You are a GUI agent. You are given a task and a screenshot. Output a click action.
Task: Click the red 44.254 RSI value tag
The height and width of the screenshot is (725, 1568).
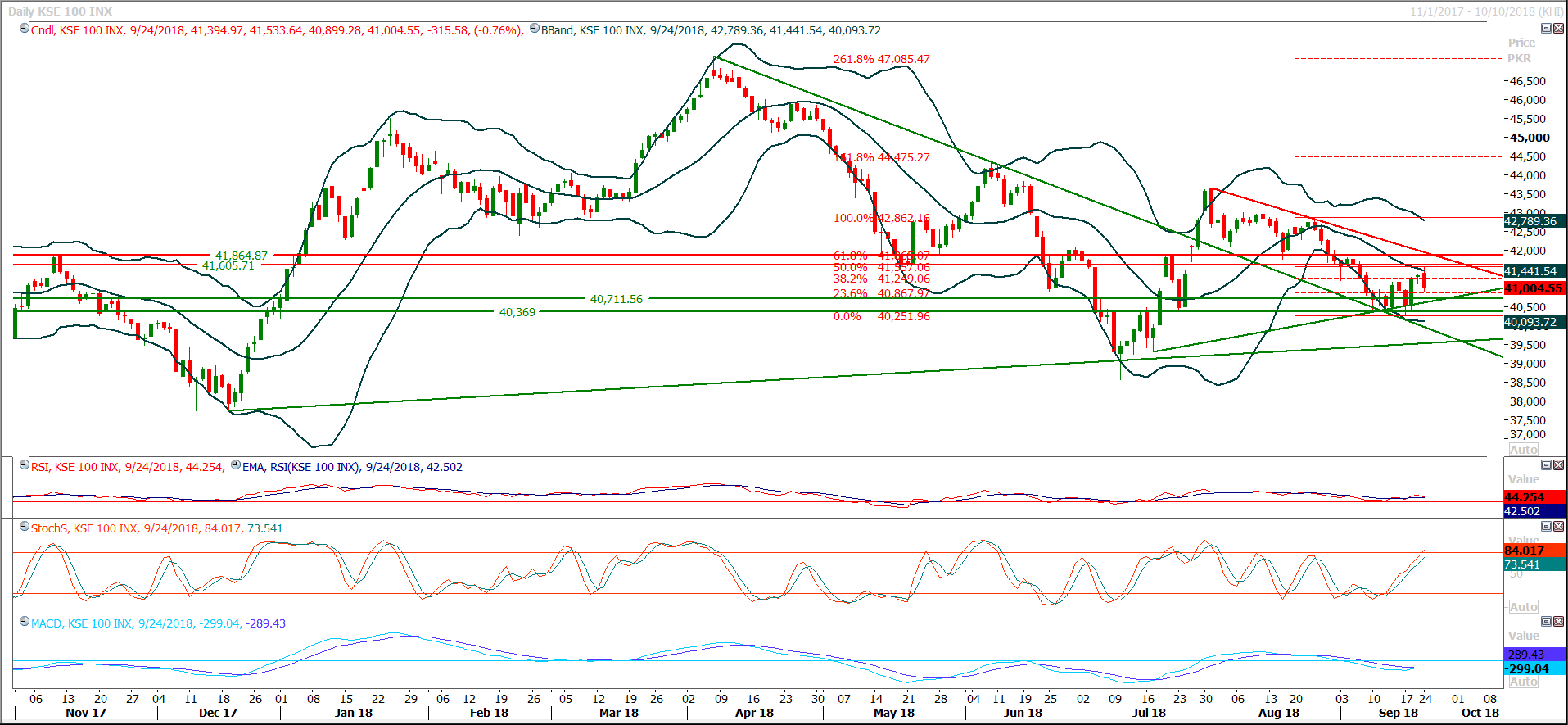[x=1534, y=497]
